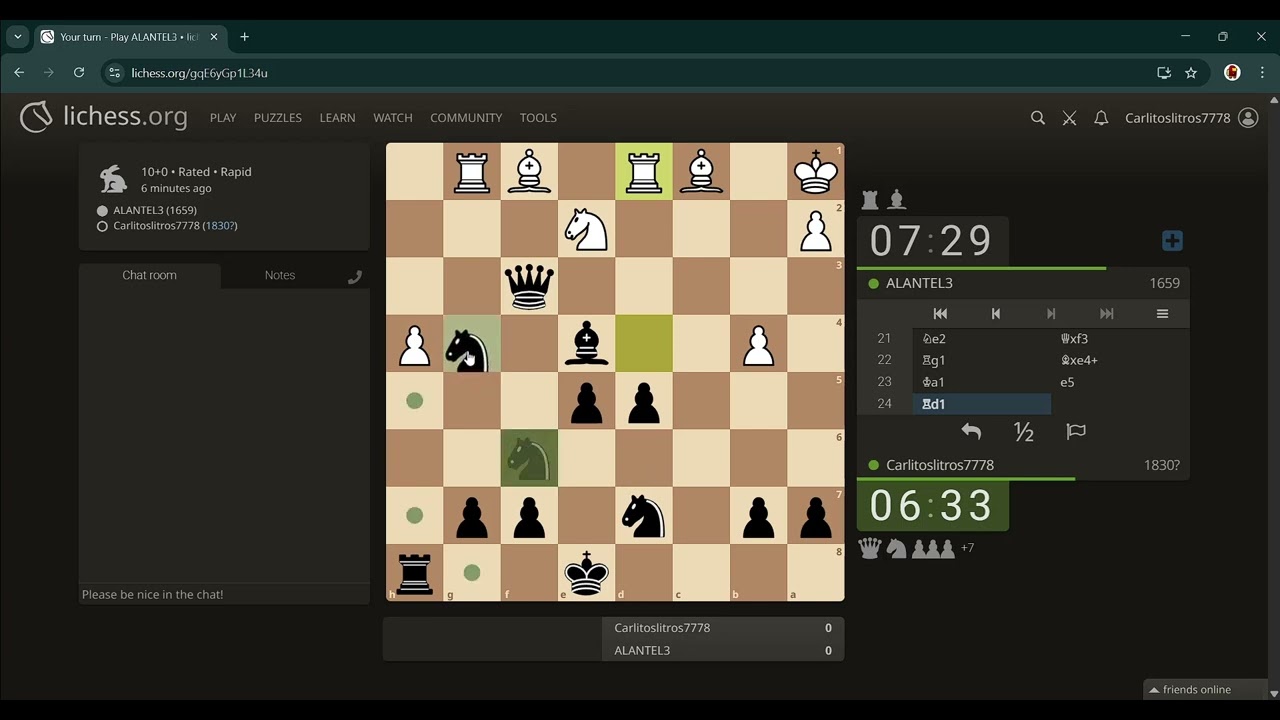
Task: Click the propose takeback arrow icon
Action: (971, 432)
